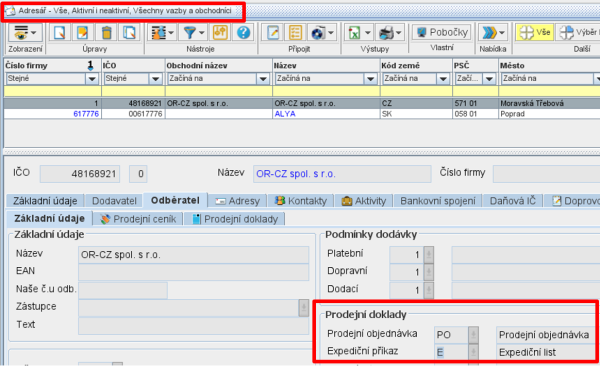Click the EAN input field

pos(193,272)
